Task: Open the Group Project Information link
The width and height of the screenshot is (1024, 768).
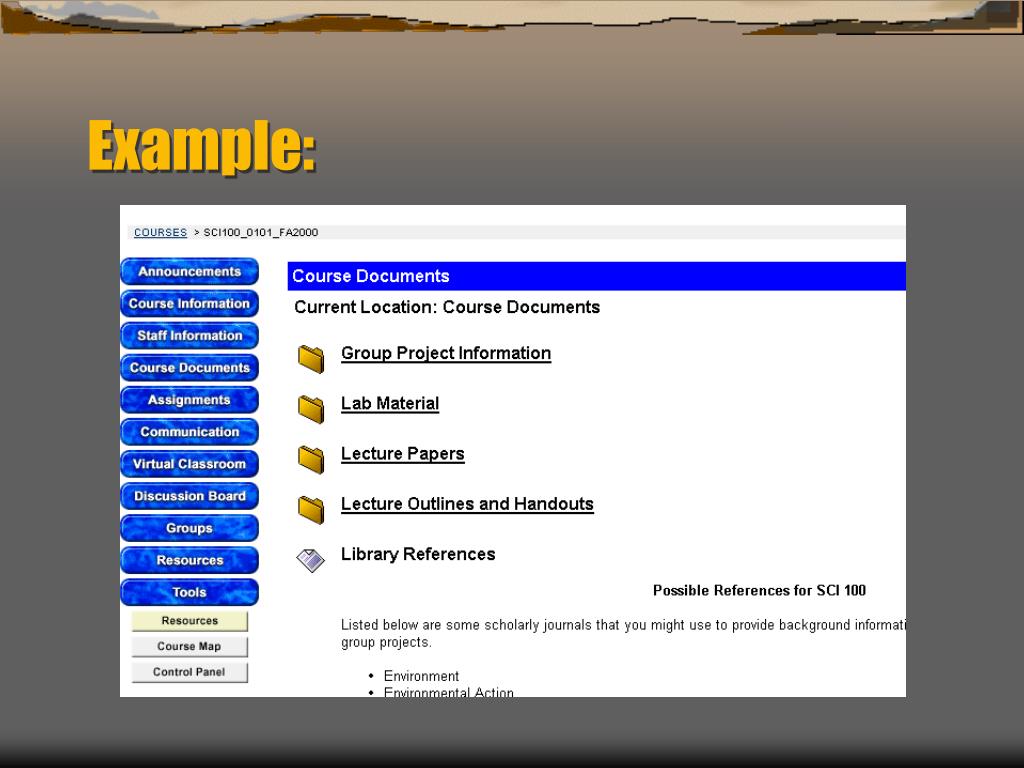Action: [446, 353]
